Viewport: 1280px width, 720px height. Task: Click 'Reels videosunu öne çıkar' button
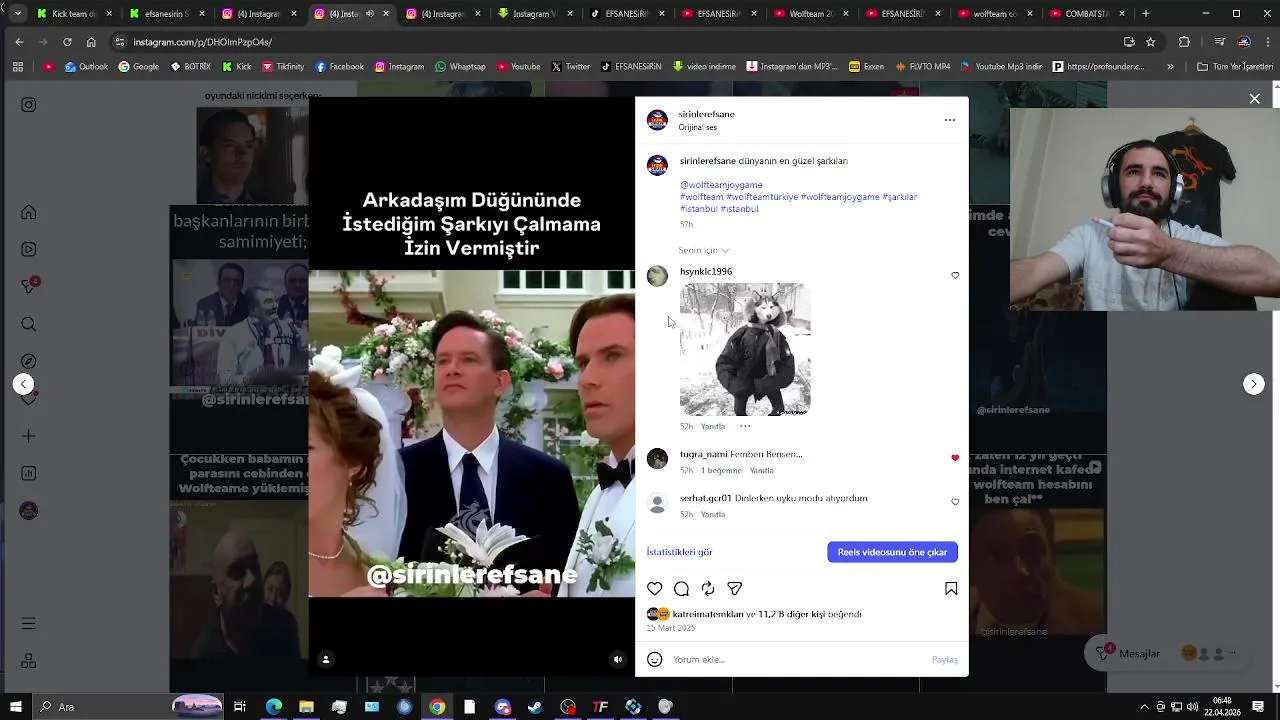[892, 552]
